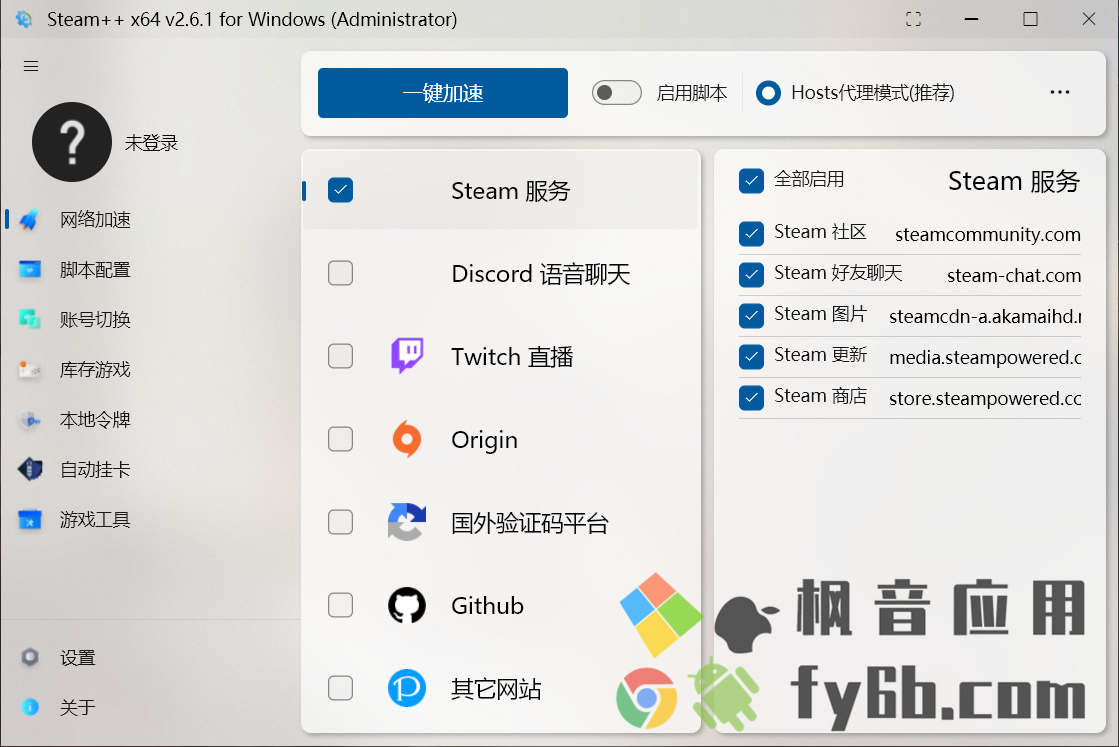
Task: Click the 关于 info icon
Action: click(29, 707)
